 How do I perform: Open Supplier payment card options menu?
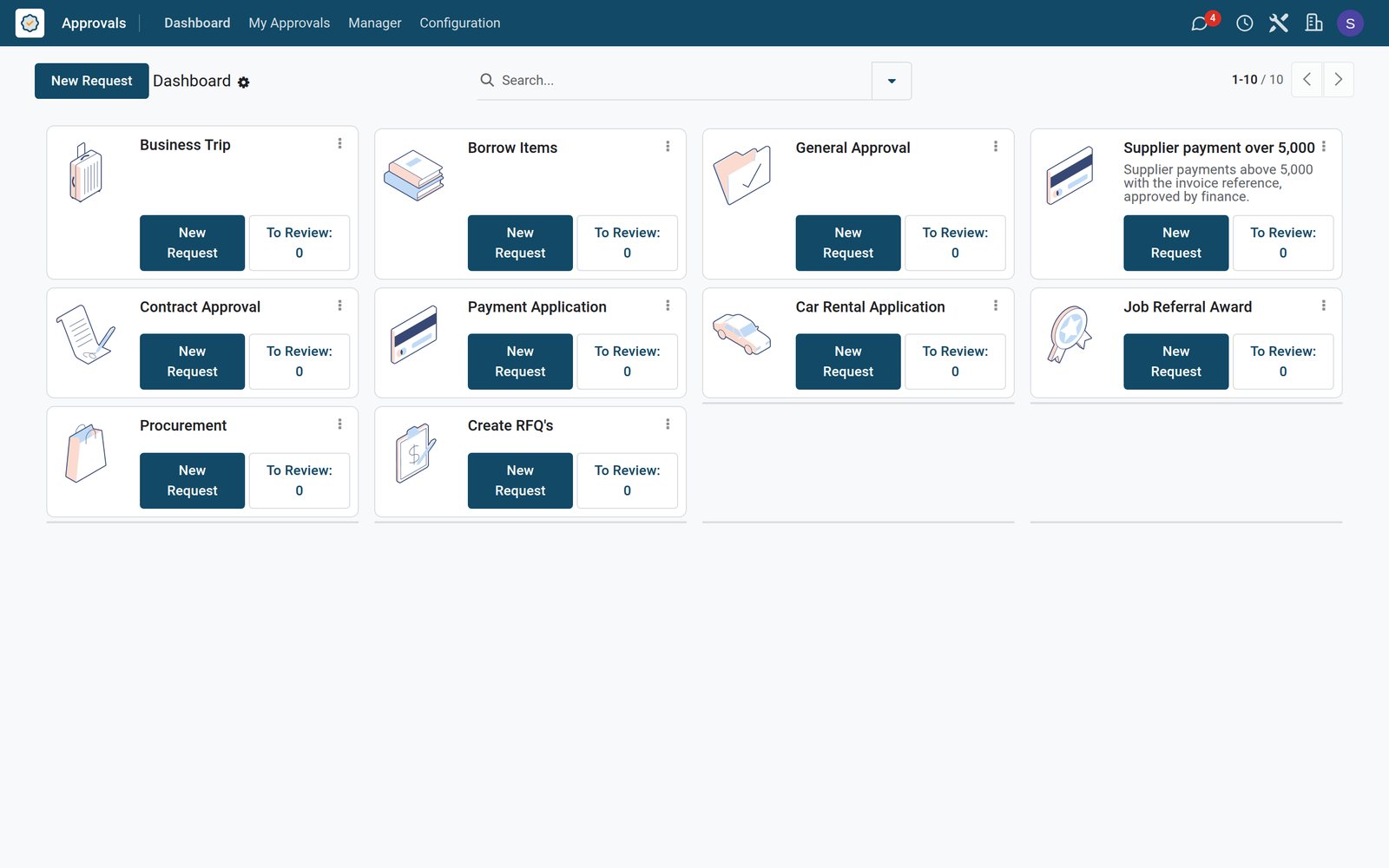tap(1324, 147)
